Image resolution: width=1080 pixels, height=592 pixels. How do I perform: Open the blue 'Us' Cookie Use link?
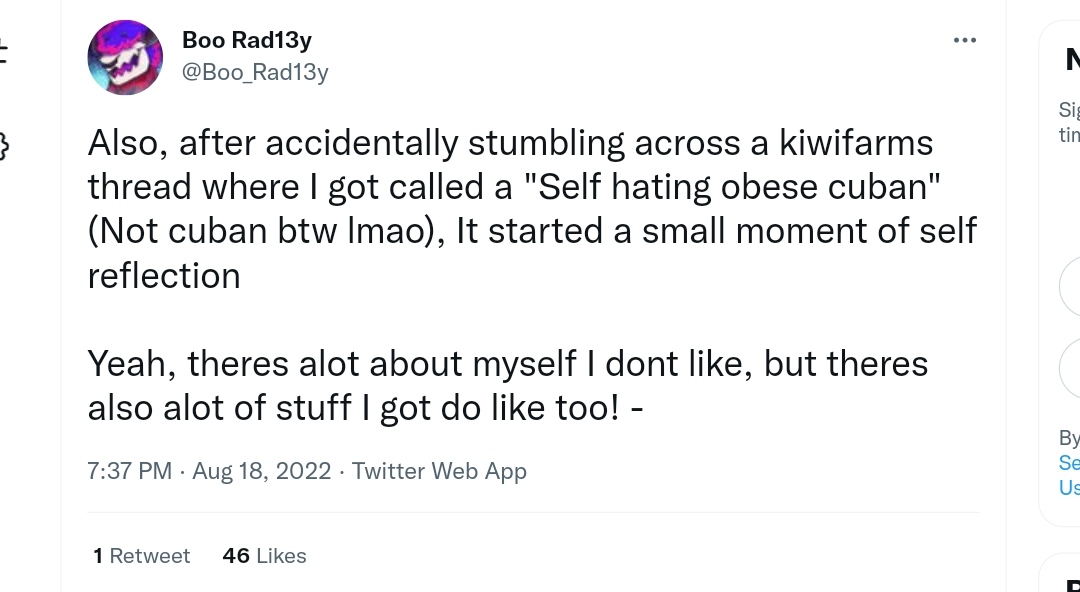1069,487
